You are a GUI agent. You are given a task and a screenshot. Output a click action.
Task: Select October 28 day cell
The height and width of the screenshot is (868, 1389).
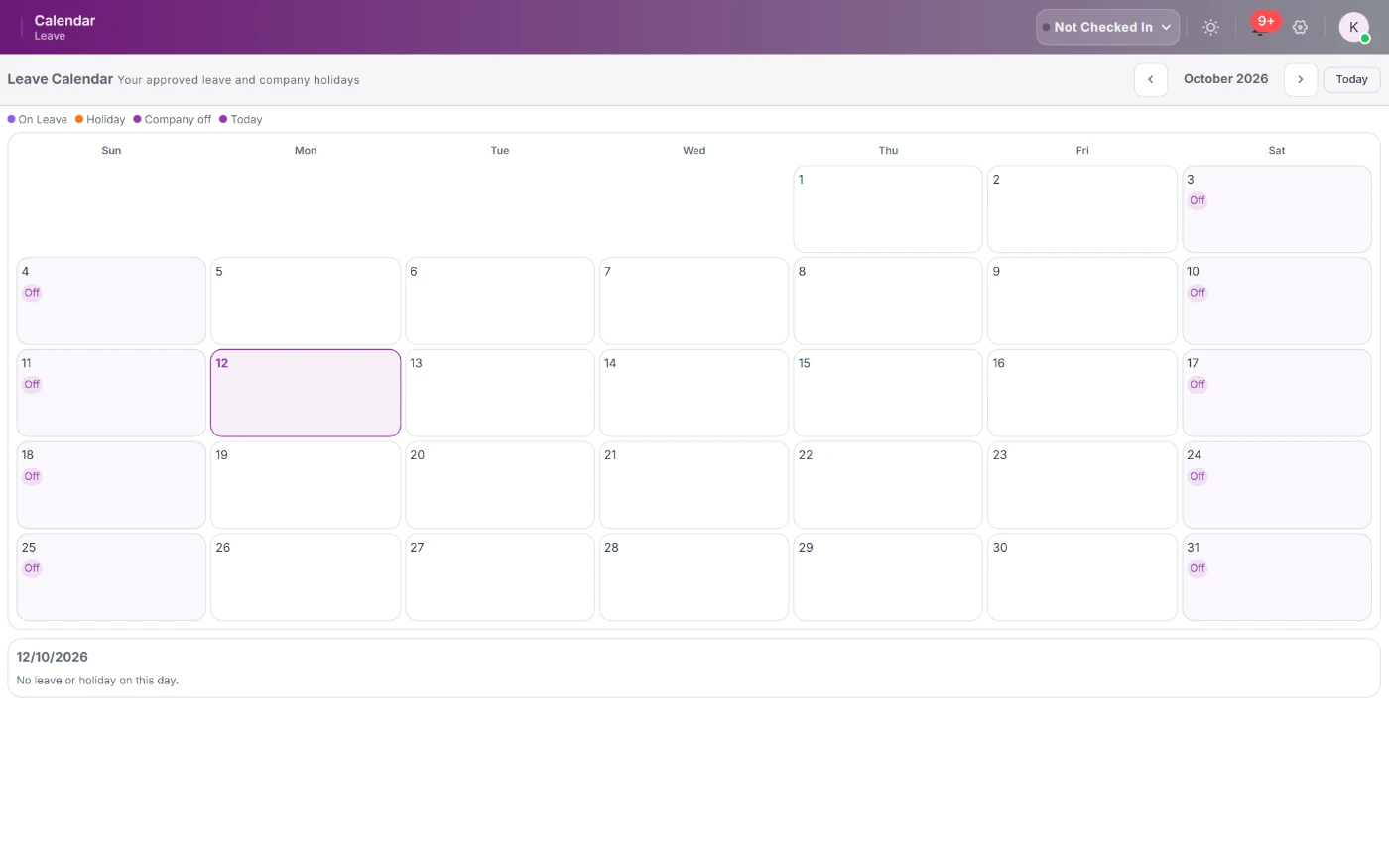(x=694, y=577)
